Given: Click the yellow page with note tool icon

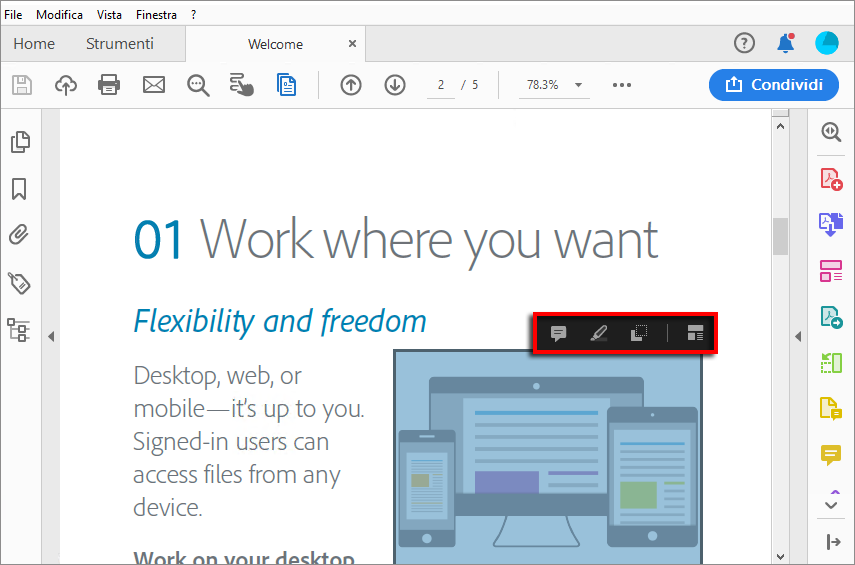Looking at the screenshot, I should tap(831, 408).
